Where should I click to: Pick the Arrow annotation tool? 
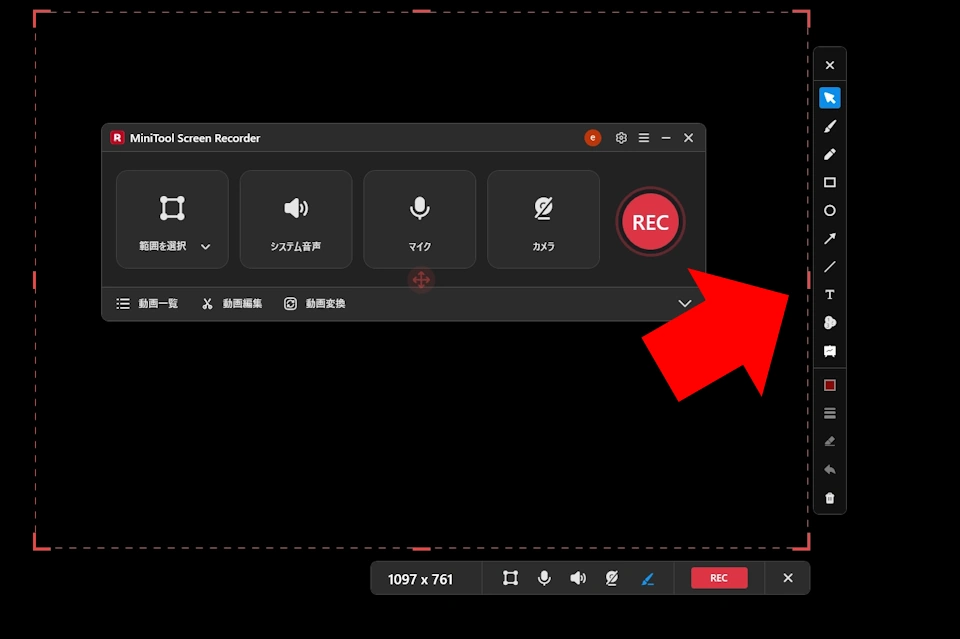pos(829,238)
